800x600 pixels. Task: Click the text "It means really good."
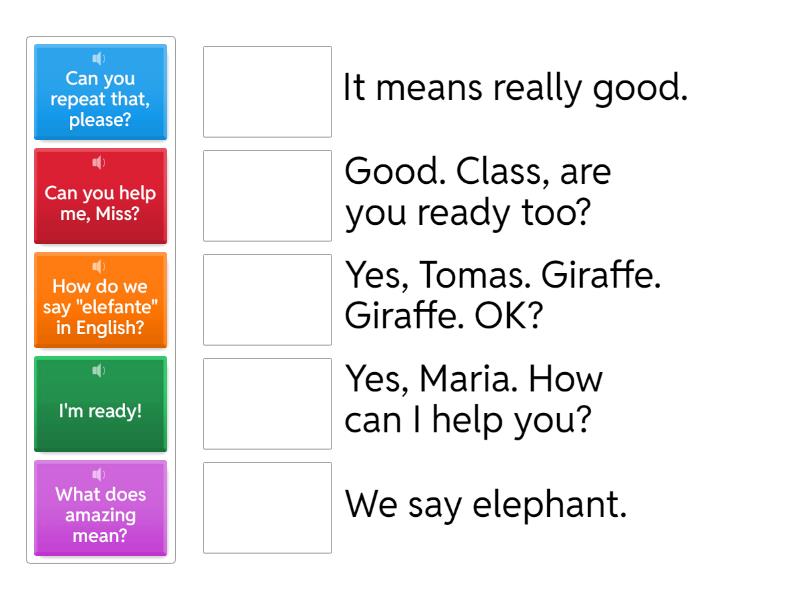(515, 89)
